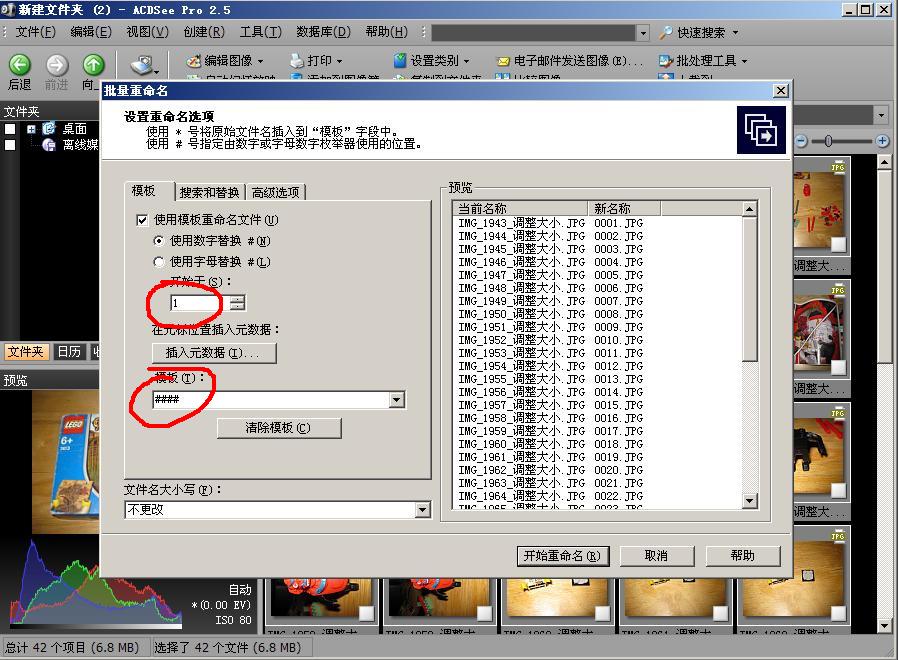The height and width of the screenshot is (660, 898).
Task: Select the 使用数字替换 radio option
Action: pos(157,241)
